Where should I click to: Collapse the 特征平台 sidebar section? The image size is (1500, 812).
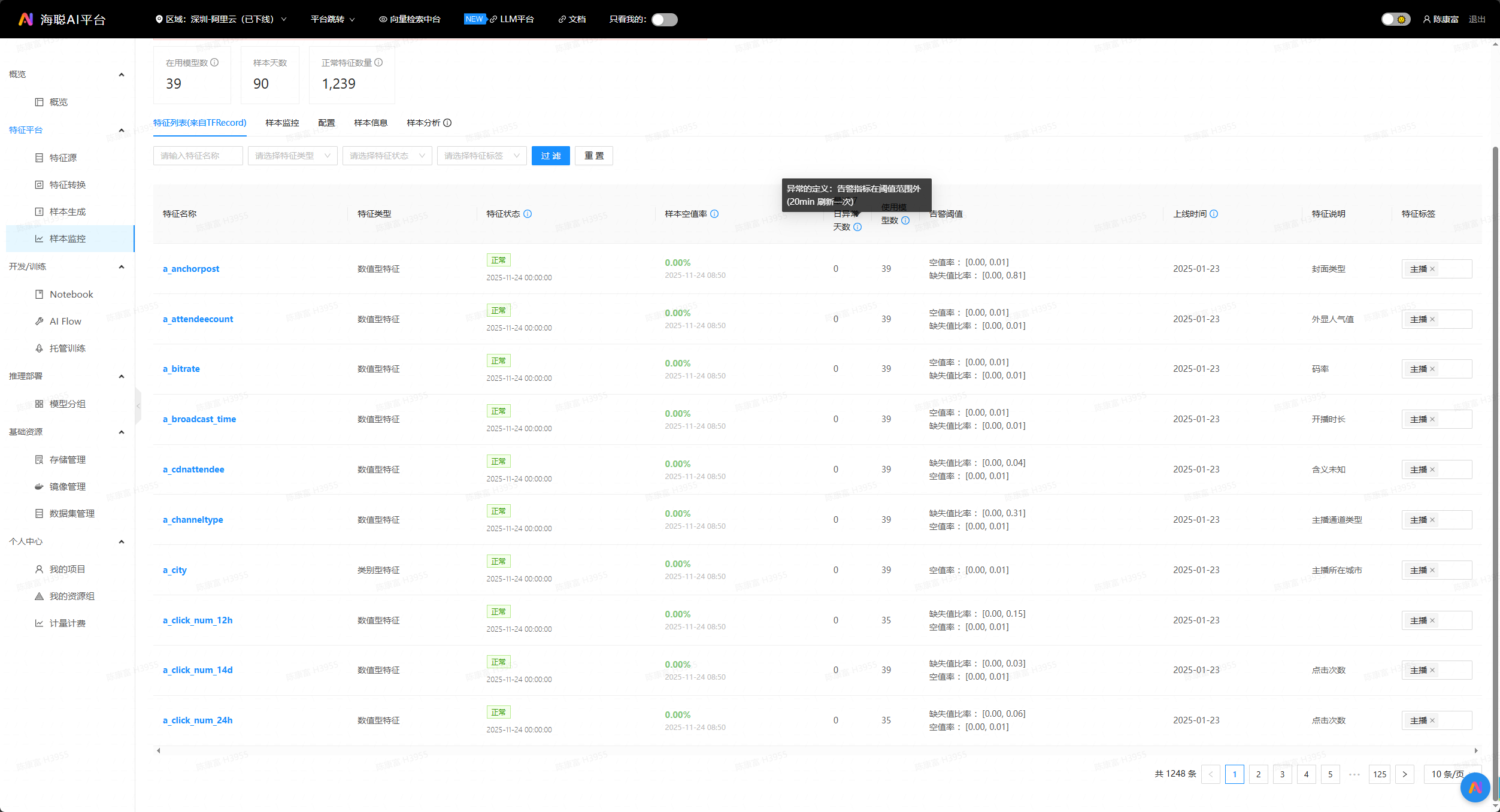click(x=122, y=130)
